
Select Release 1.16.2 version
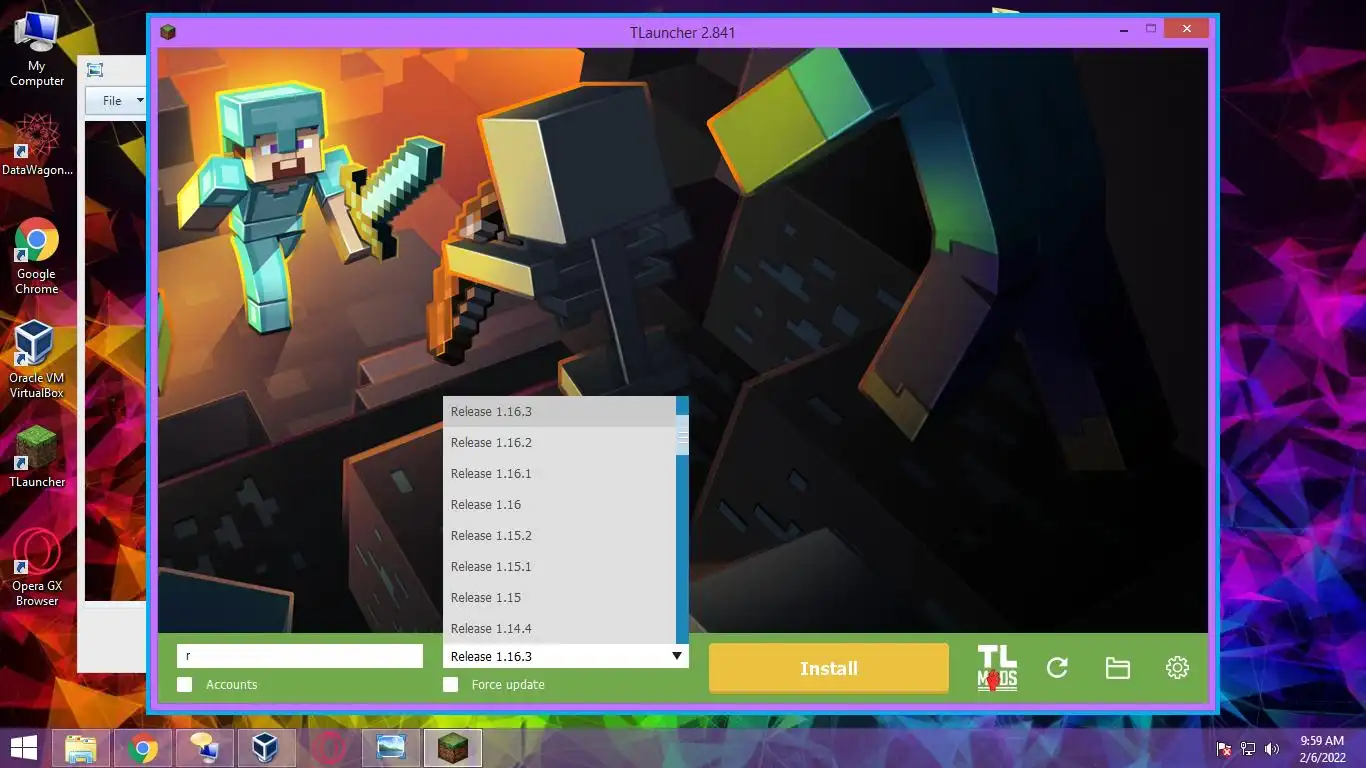click(559, 443)
